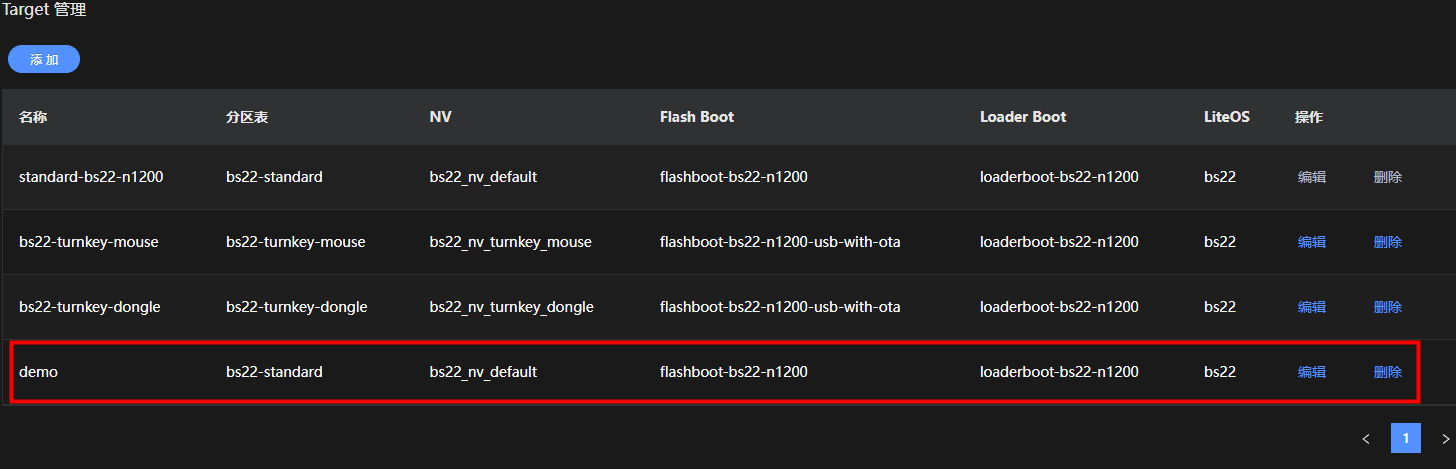Click the Flash Boot column header
1456x469 pixels.
(x=697, y=117)
